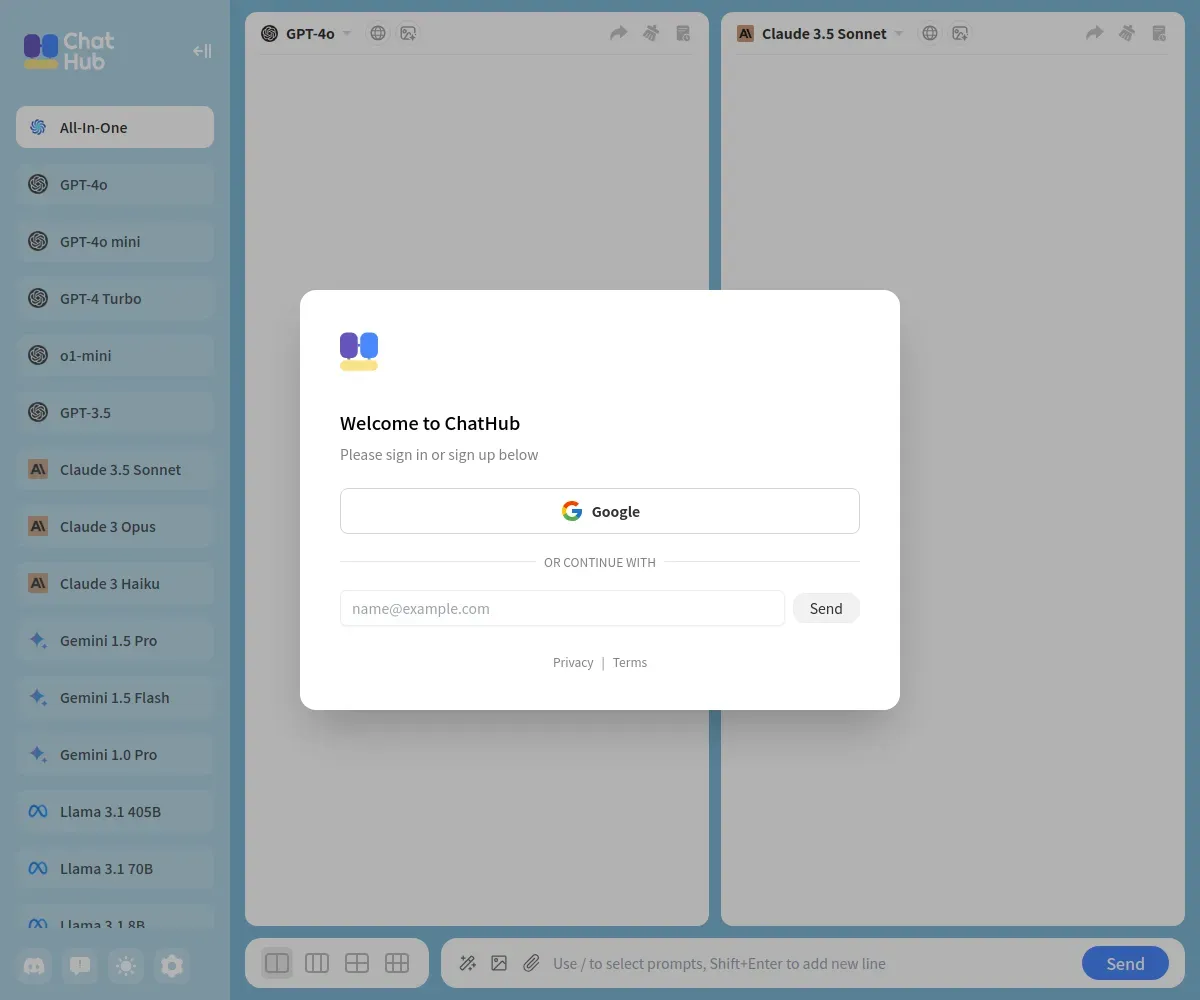1200x1000 pixels.
Task: Toggle the light/dark theme sun icon
Action: 126,966
